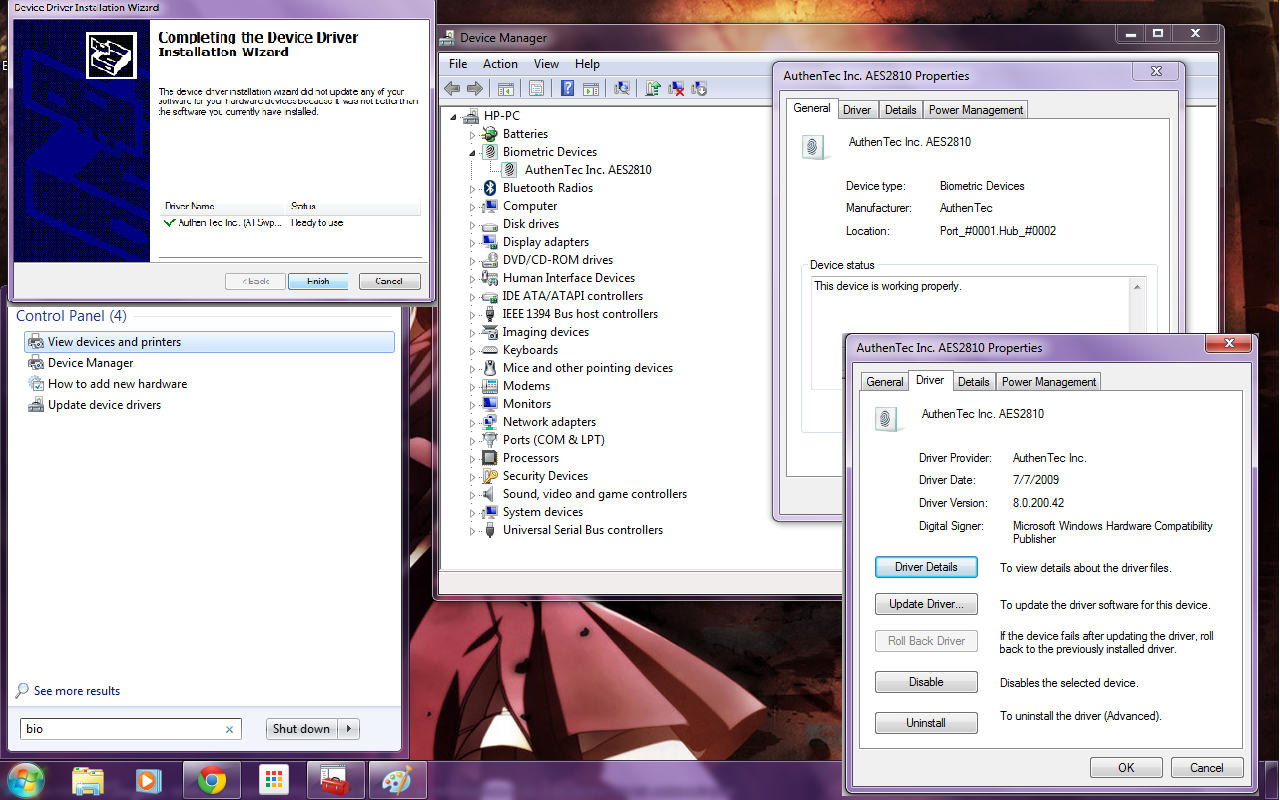Switch to General tab in front Properties dialog
The height and width of the screenshot is (800, 1280).
coord(885,382)
